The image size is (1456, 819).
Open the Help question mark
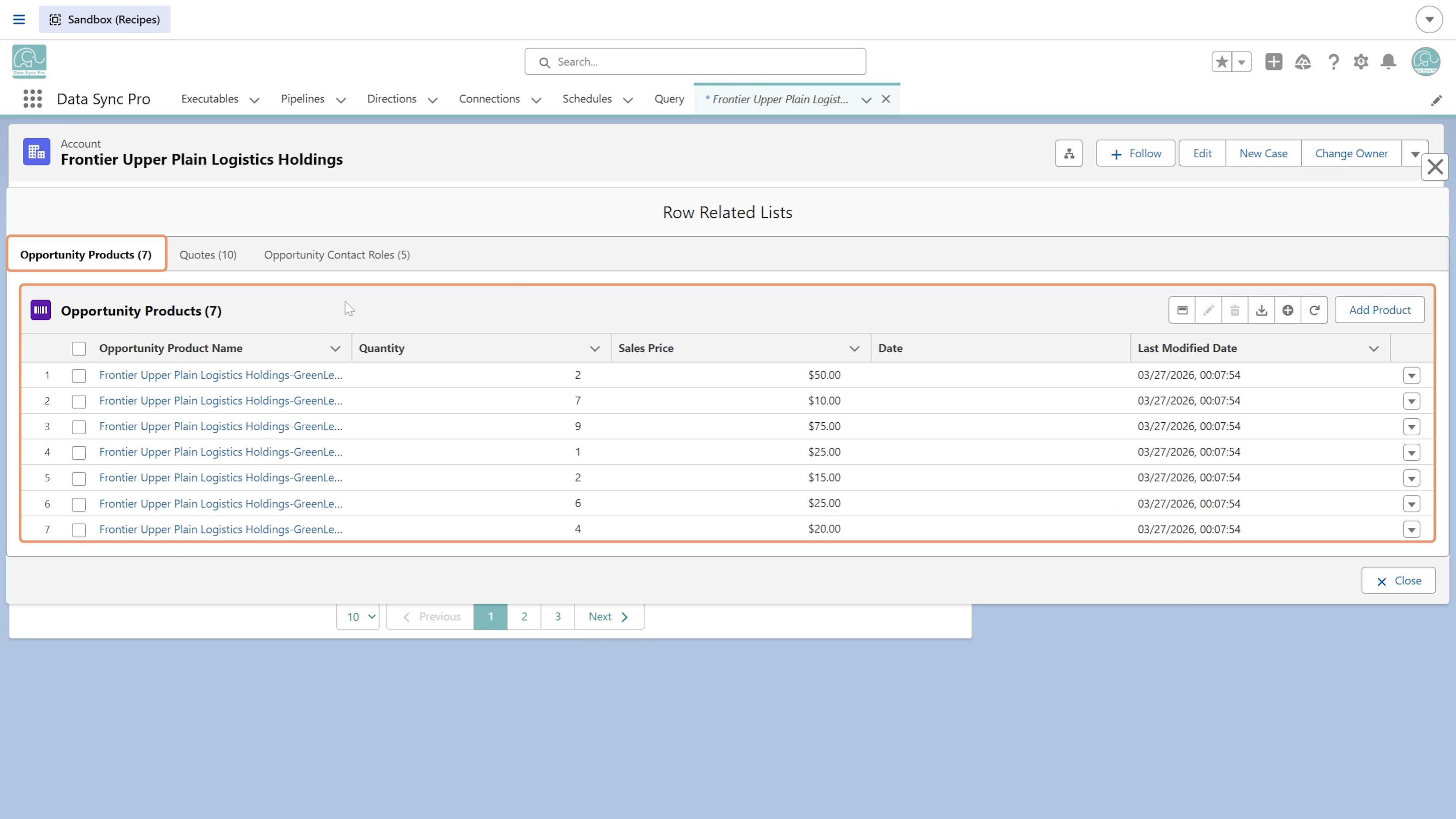click(1334, 61)
